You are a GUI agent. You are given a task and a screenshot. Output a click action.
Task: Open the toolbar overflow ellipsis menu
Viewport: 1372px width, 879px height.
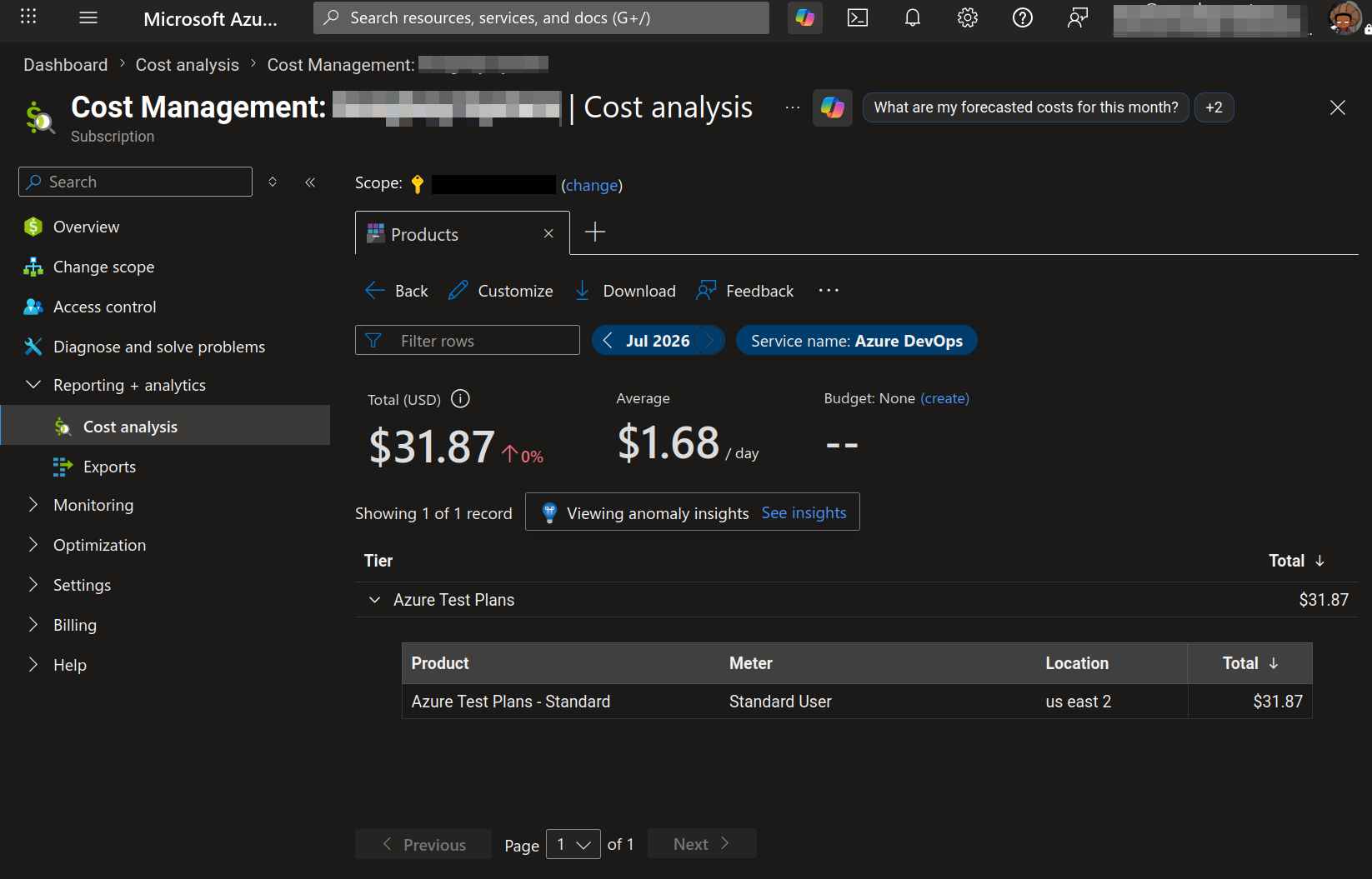click(x=829, y=290)
